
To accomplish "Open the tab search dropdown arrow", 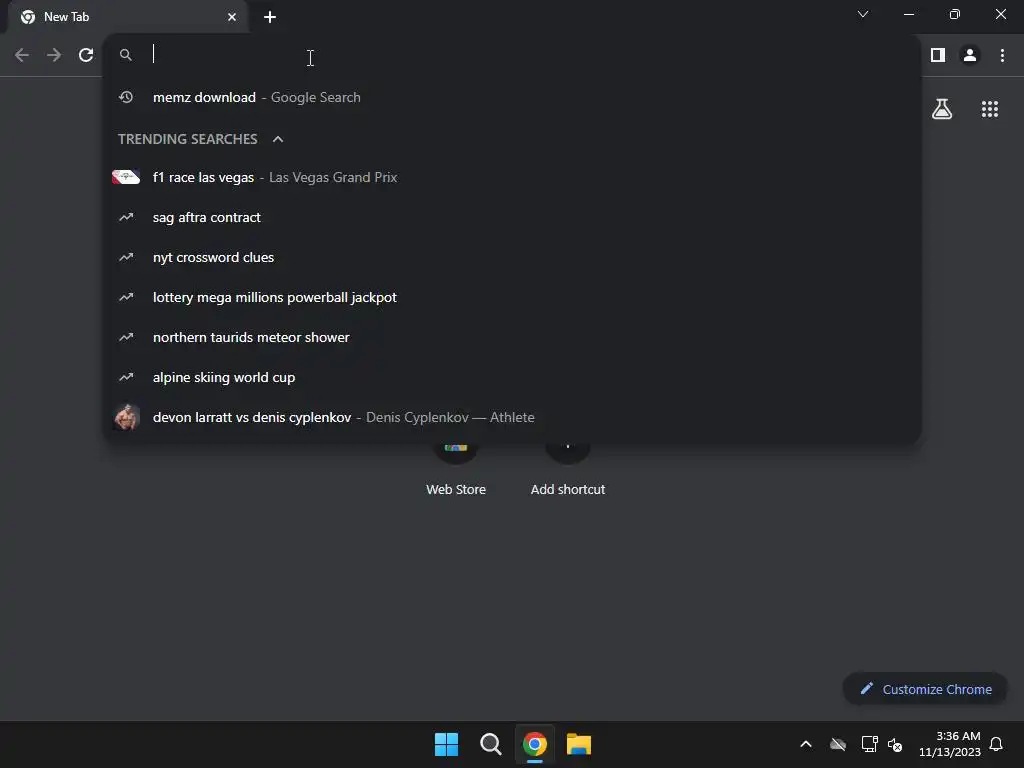I will (863, 14).
